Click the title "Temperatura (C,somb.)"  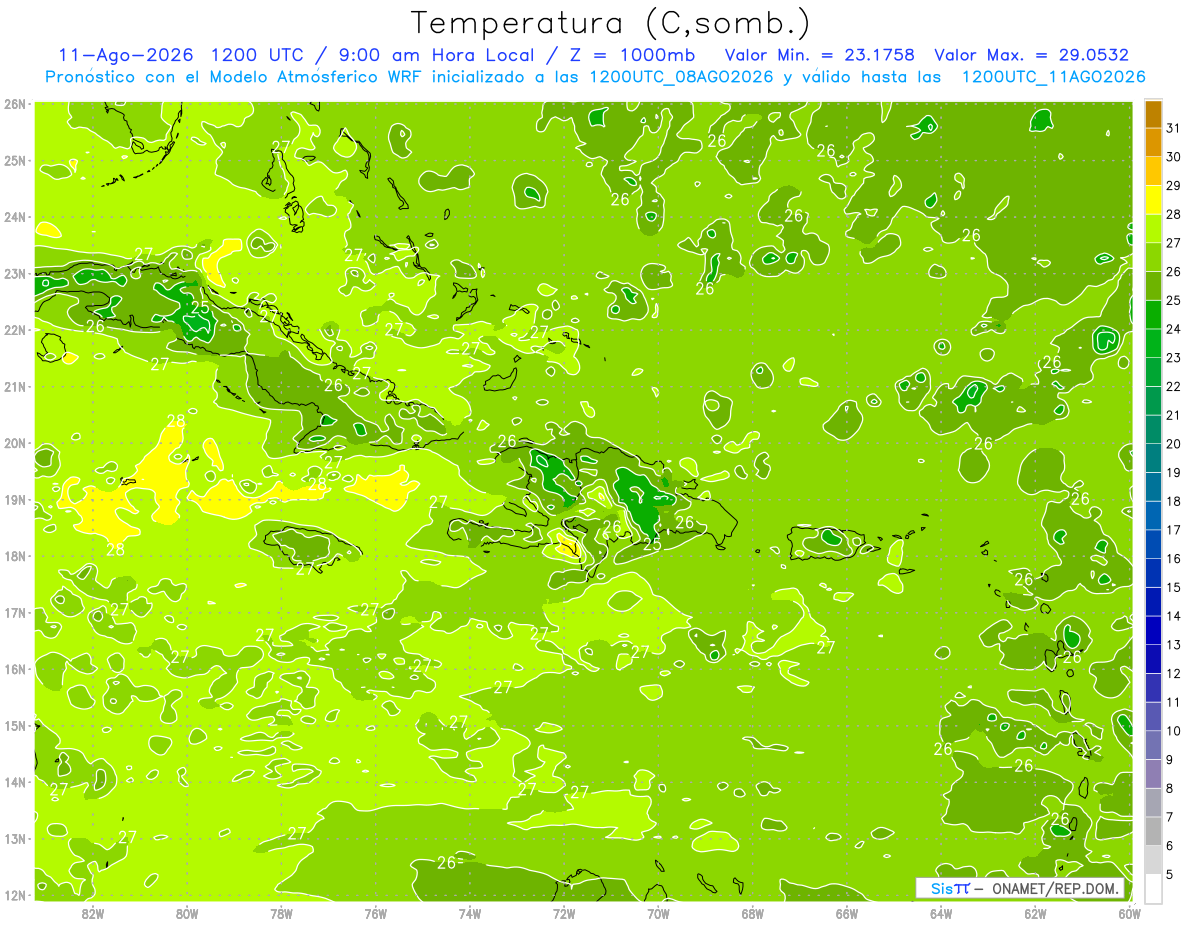pyautogui.click(x=610, y=24)
